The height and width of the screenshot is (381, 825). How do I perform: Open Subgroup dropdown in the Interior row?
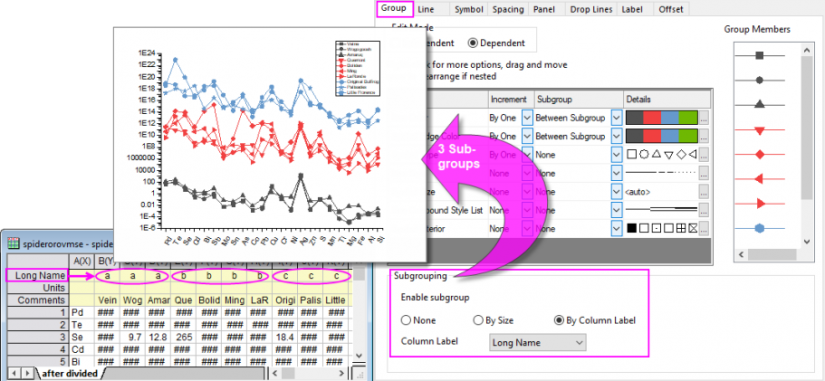617,228
